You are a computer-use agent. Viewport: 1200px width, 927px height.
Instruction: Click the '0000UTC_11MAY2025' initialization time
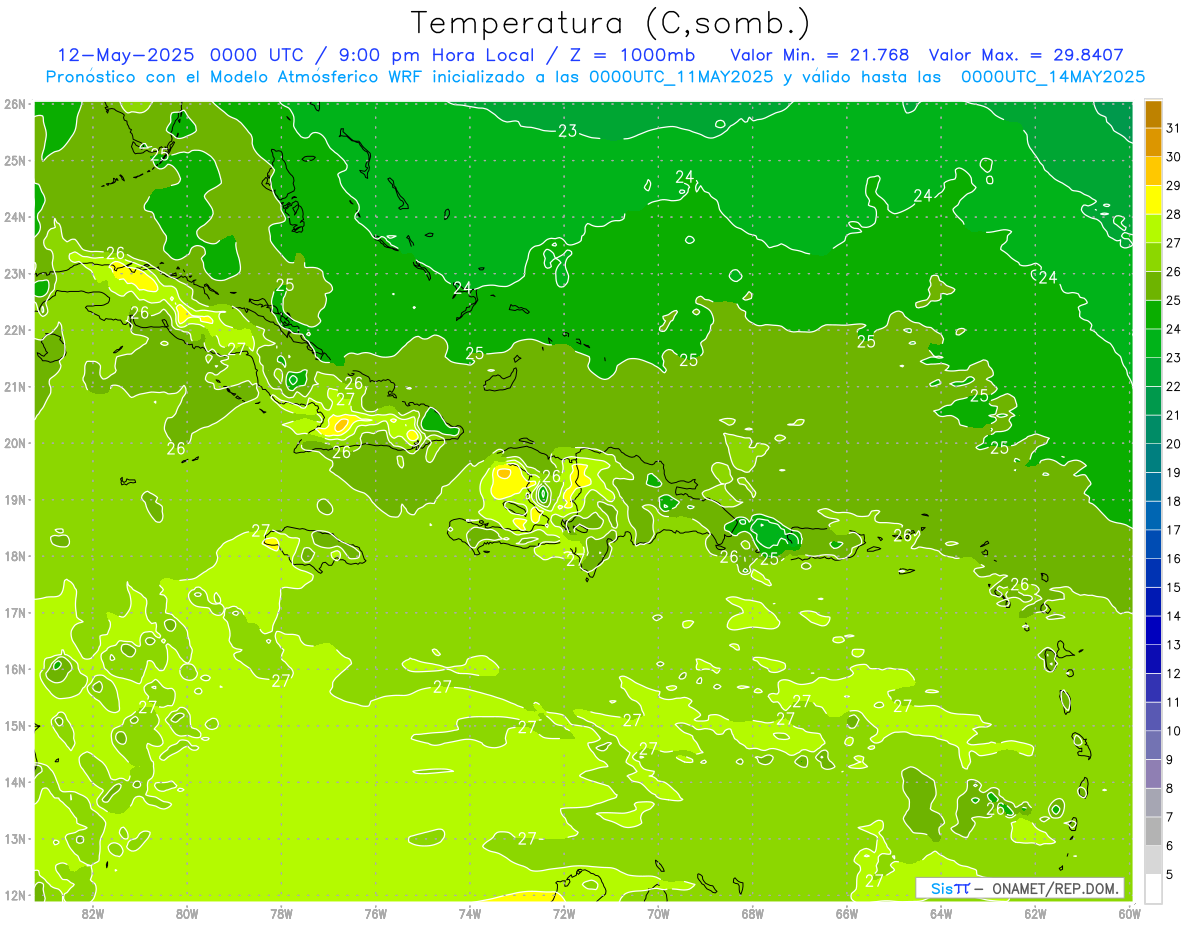click(680, 76)
